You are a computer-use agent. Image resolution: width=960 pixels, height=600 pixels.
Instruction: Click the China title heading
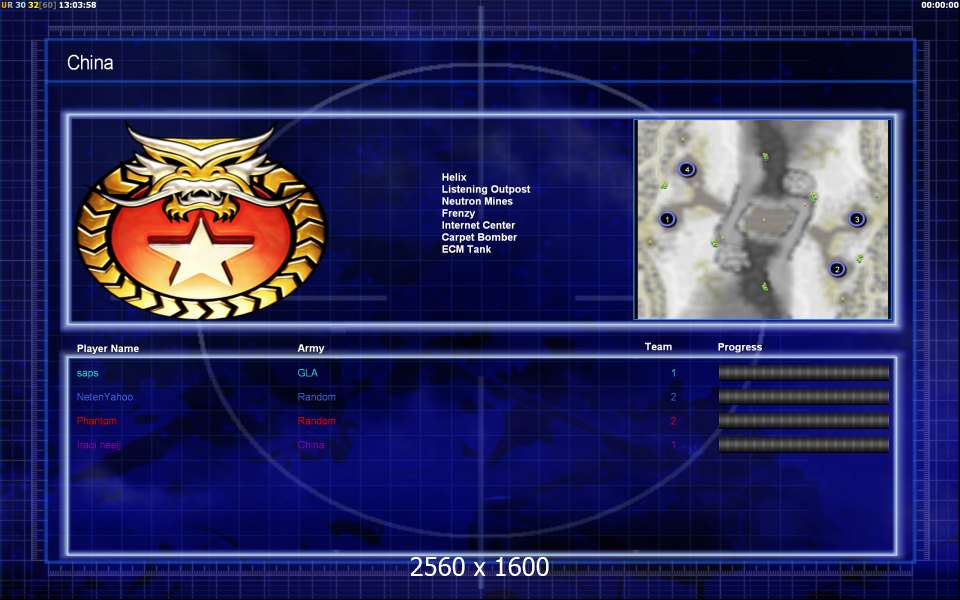90,62
